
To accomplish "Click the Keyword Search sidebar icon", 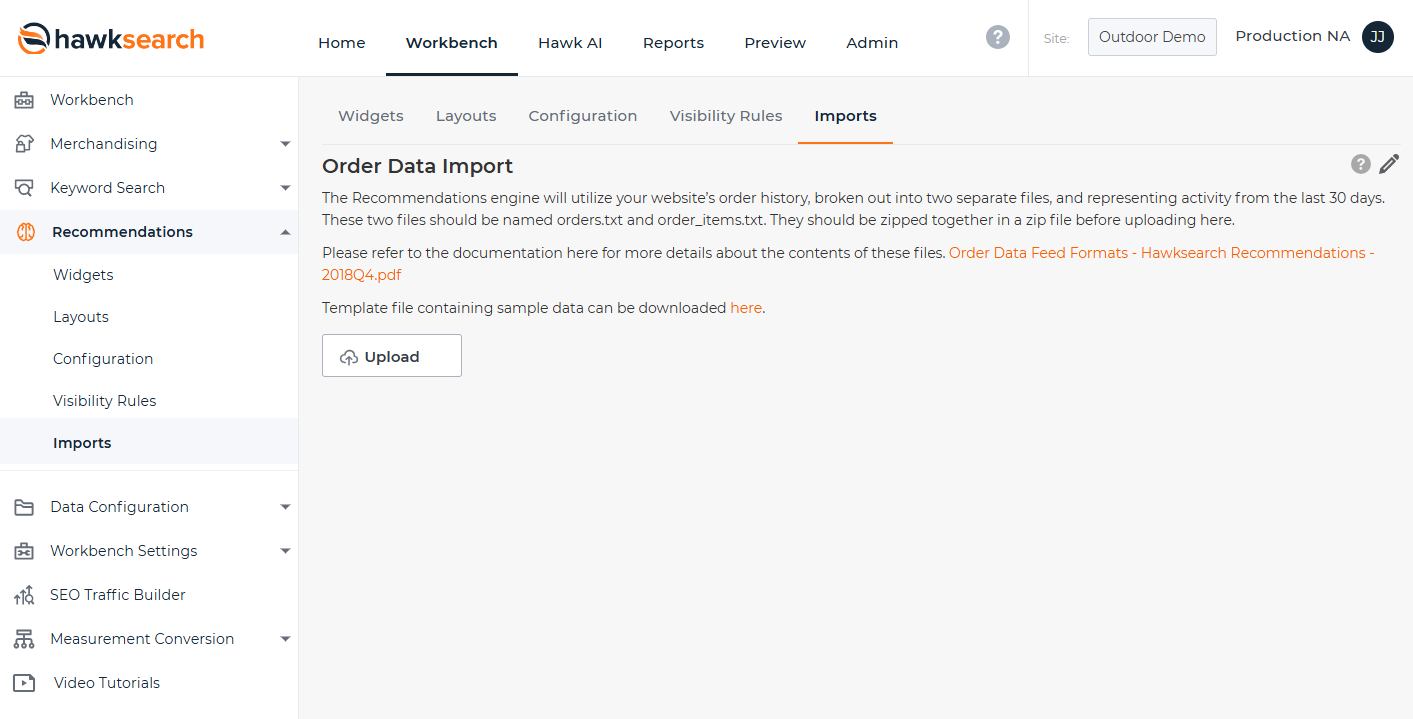I will coord(24,188).
